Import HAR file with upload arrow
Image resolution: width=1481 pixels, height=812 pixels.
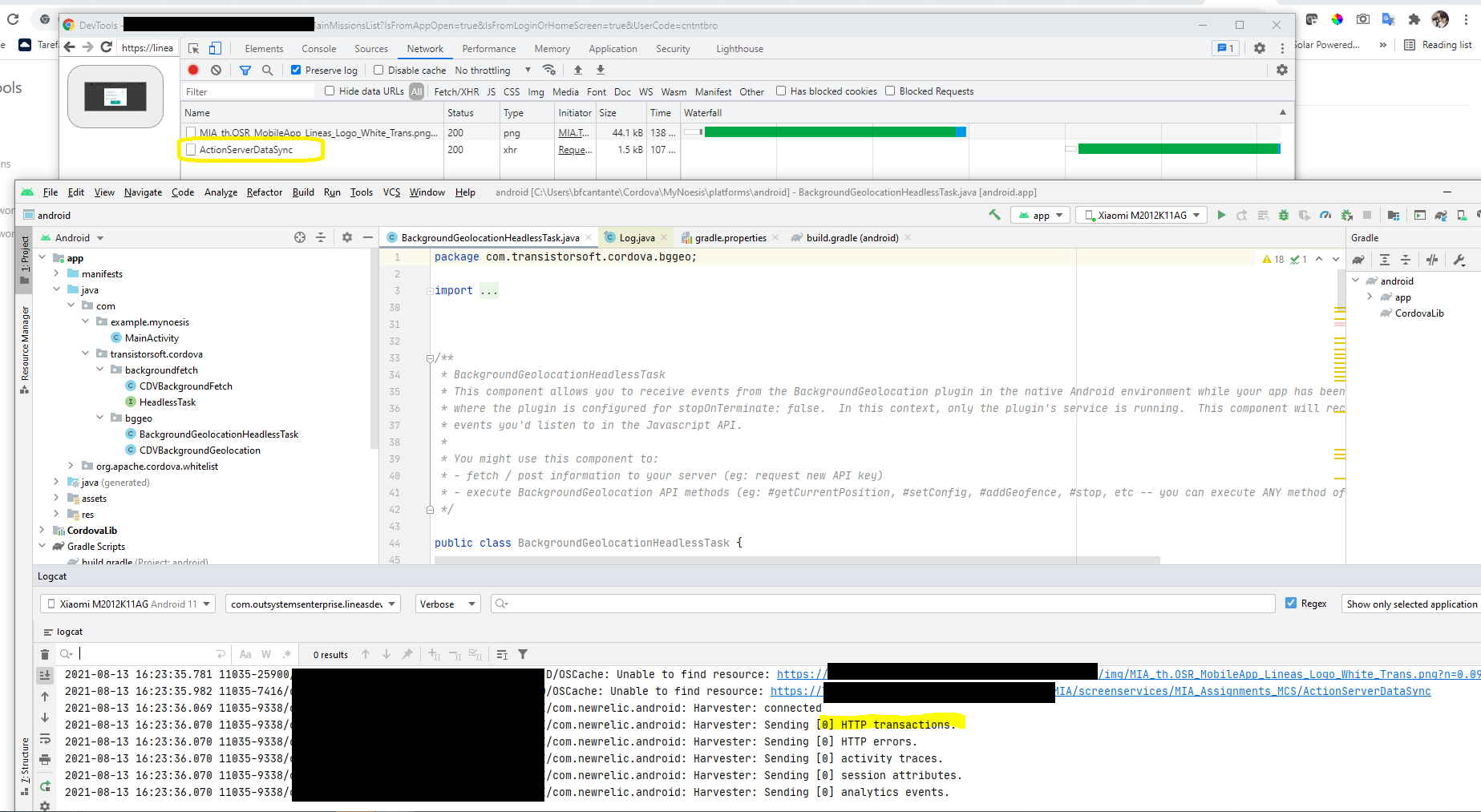point(578,70)
